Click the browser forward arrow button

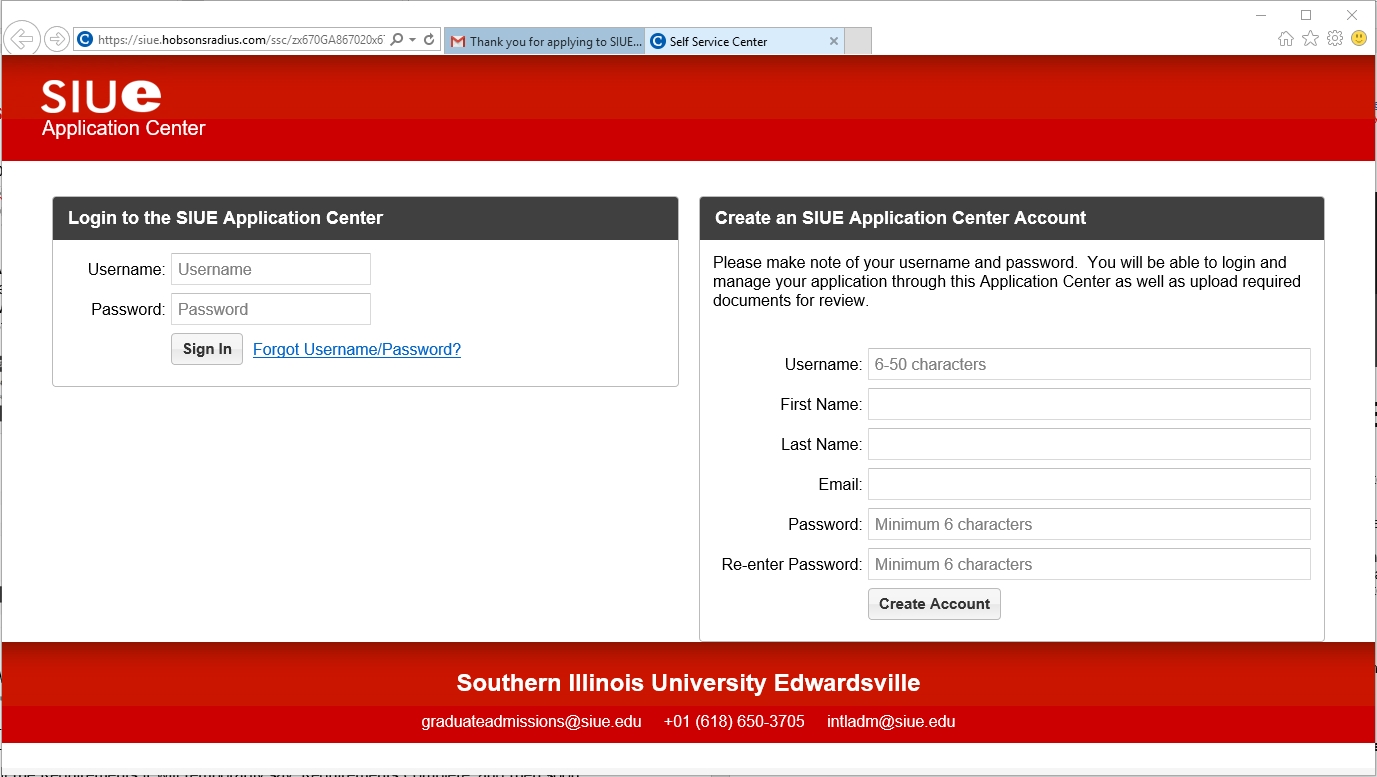pyautogui.click(x=57, y=39)
